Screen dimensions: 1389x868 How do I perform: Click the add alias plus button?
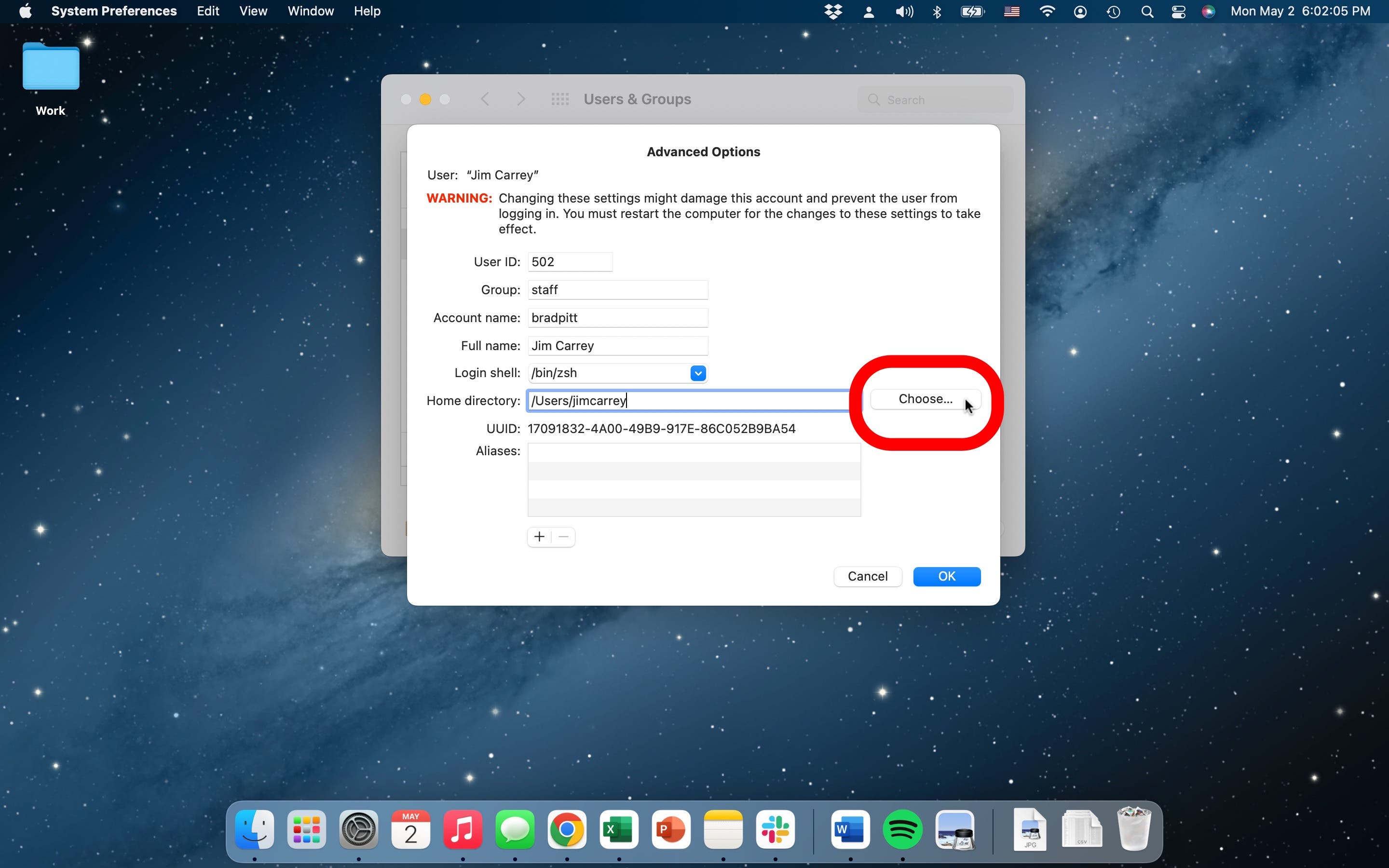538,536
